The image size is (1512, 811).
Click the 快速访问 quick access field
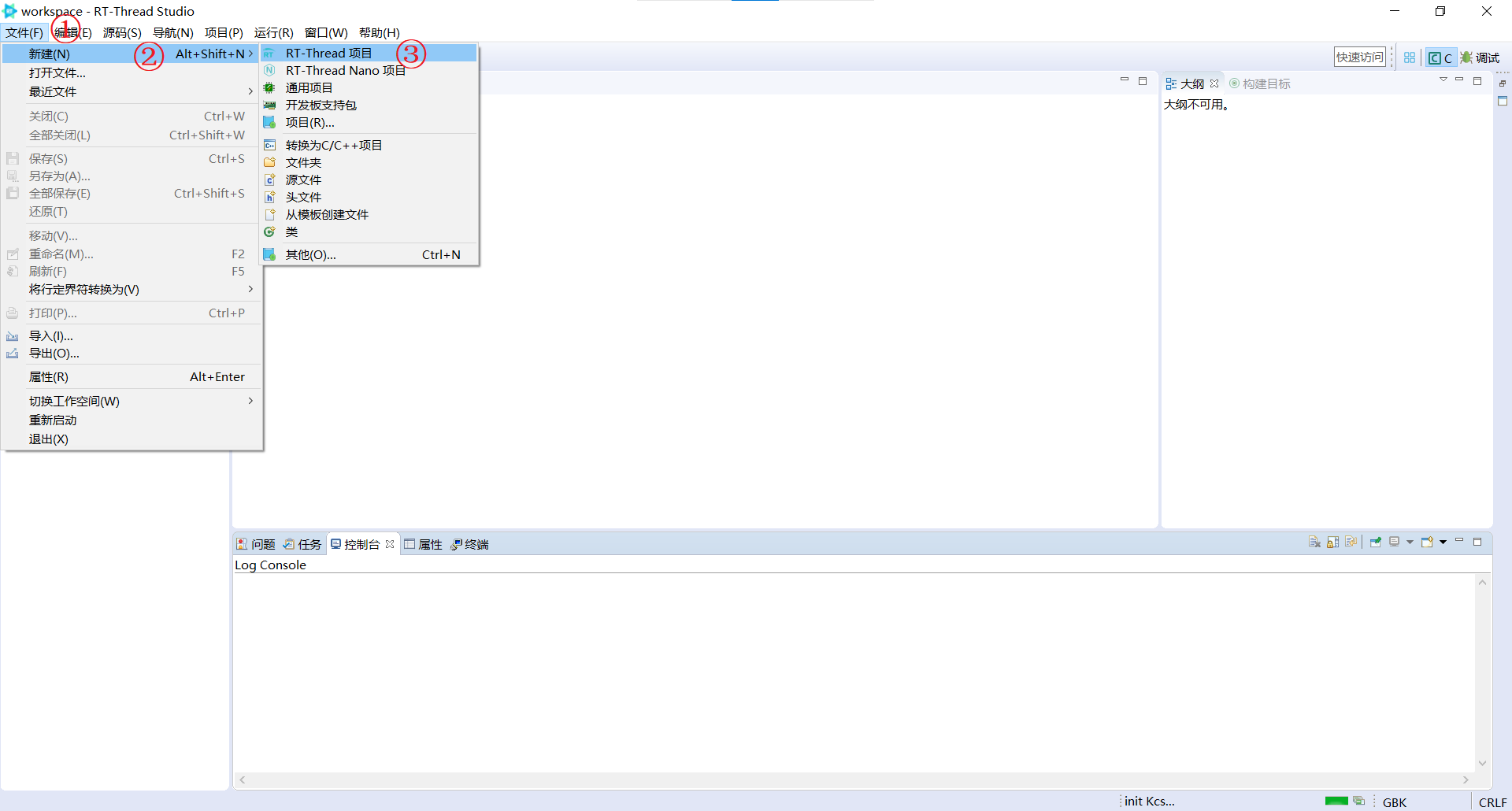[x=1360, y=57]
